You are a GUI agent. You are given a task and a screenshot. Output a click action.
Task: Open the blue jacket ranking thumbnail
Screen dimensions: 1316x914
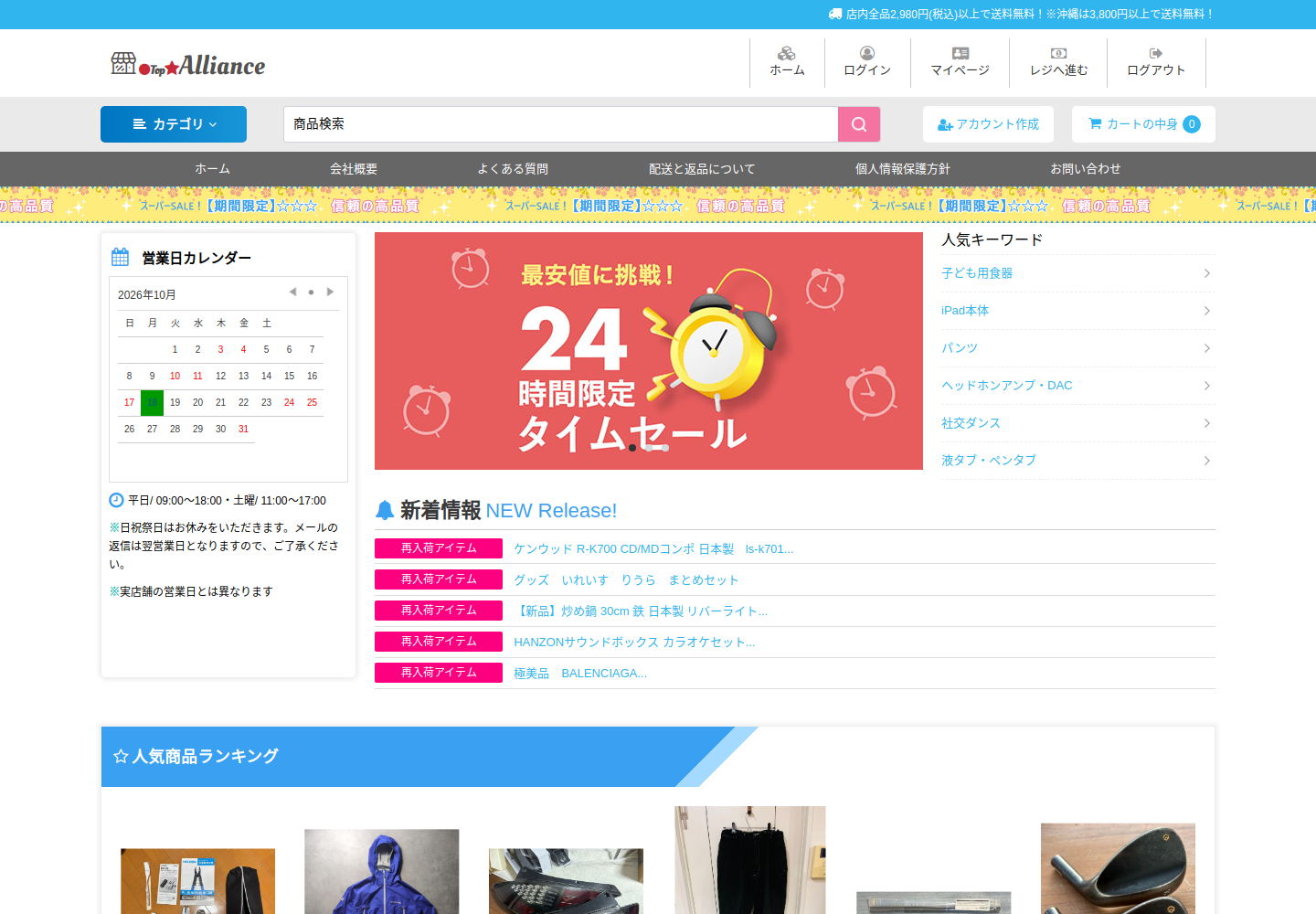(382, 871)
